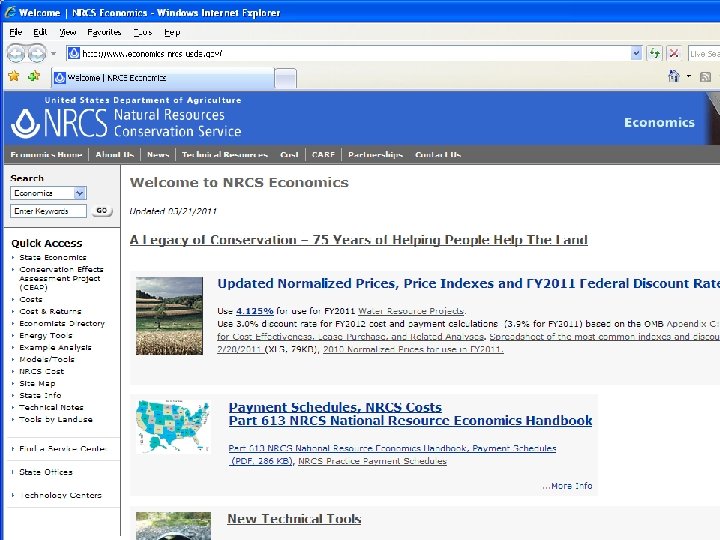Open the Contact Us nav item
720x540 pixels.
438,155
